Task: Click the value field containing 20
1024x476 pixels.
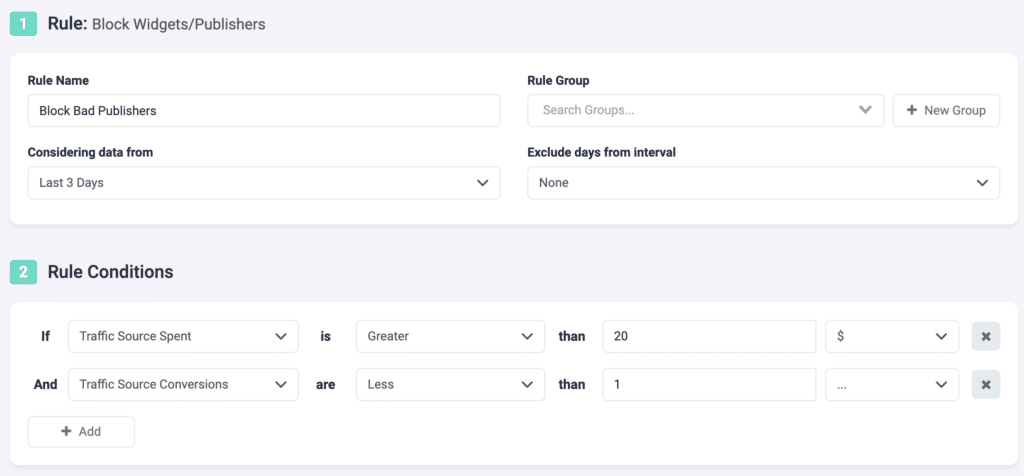Action: point(709,336)
